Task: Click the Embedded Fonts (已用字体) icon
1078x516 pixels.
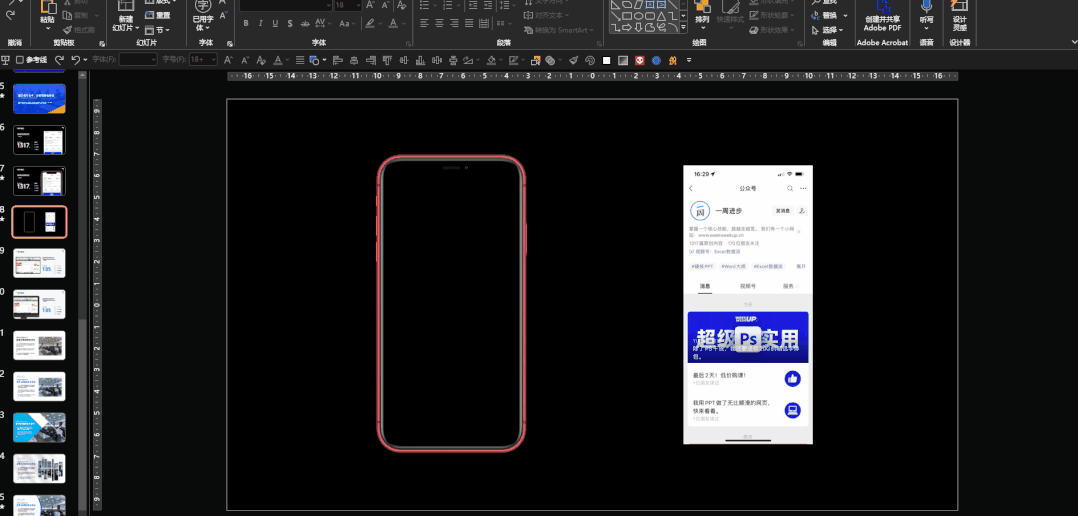Action: [x=203, y=8]
